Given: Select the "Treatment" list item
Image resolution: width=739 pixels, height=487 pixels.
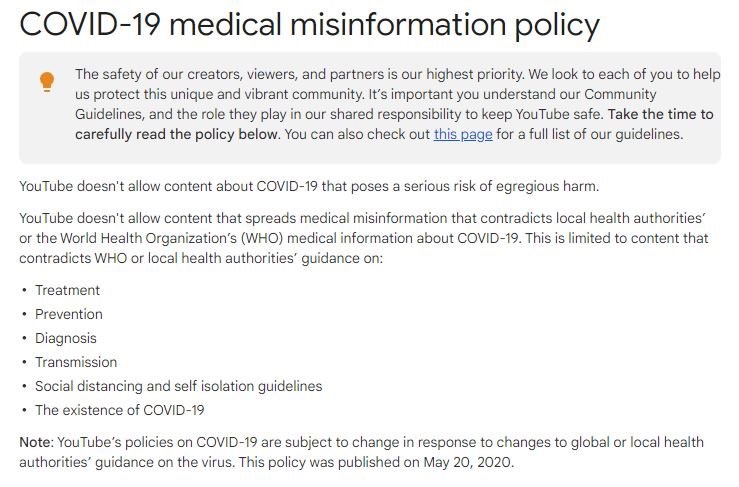Looking at the screenshot, I should pos(68,290).
